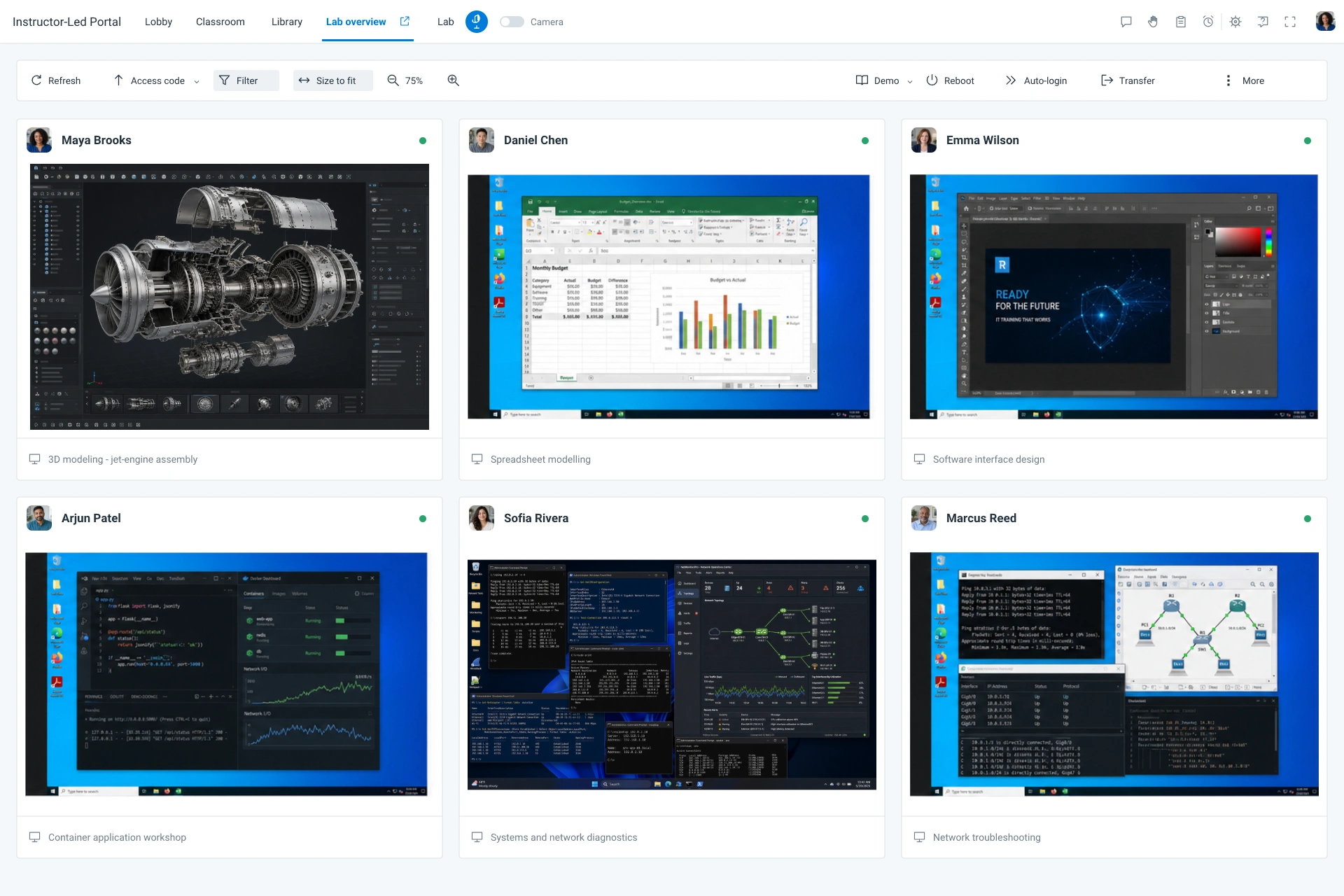The height and width of the screenshot is (896, 1344).
Task: Click Arjun Patel's avatar photo
Action: tap(39, 518)
